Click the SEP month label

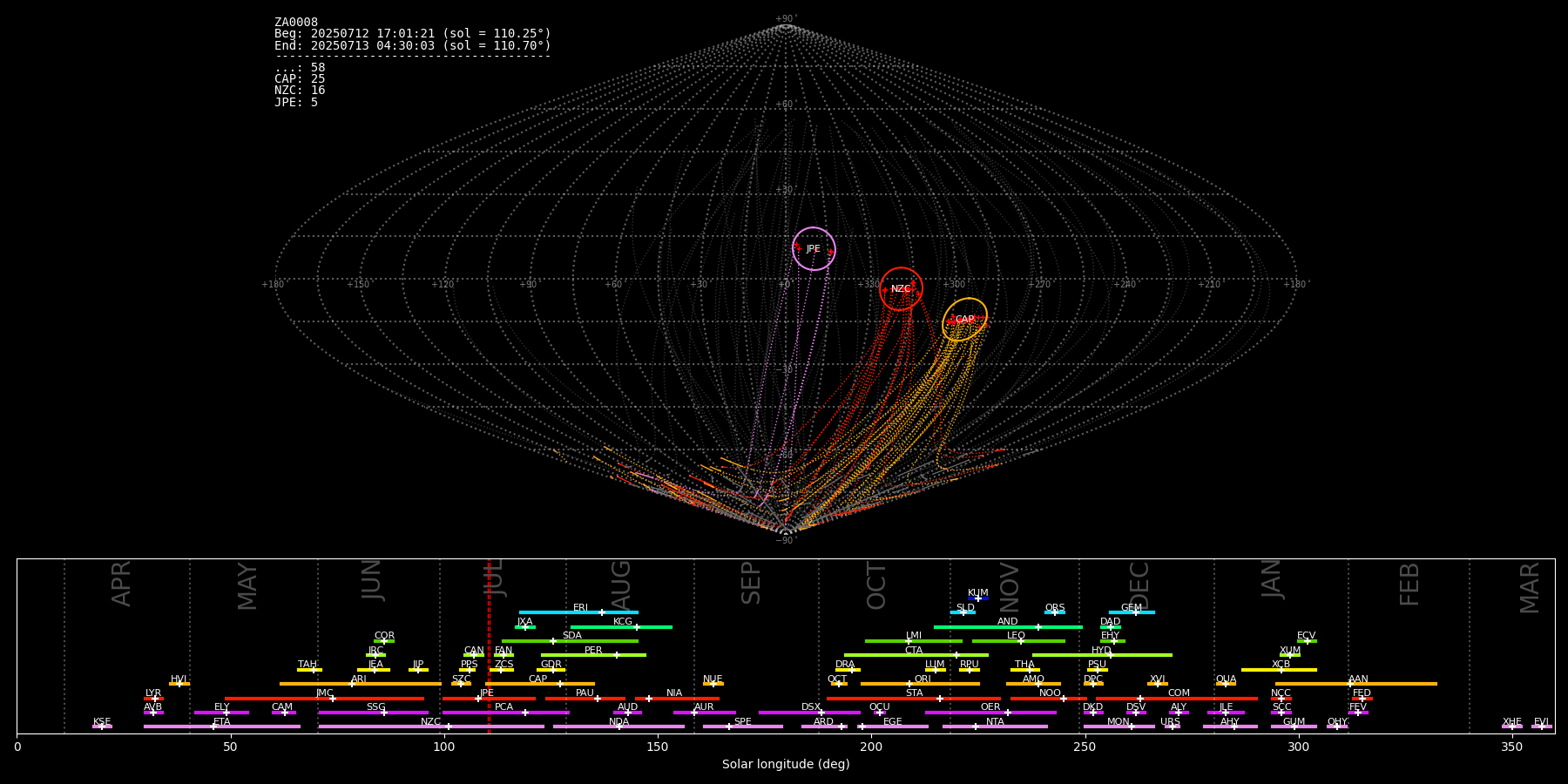[751, 583]
